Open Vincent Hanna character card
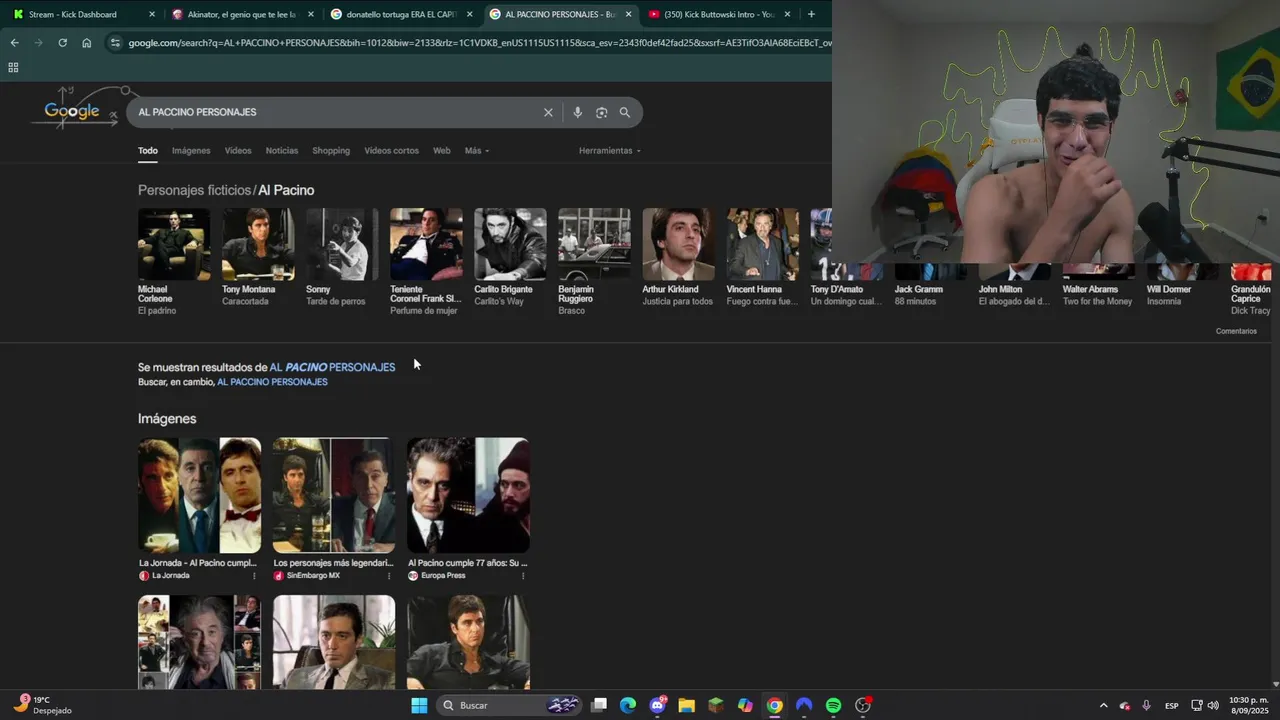Image resolution: width=1280 pixels, height=720 pixels. 762,257
